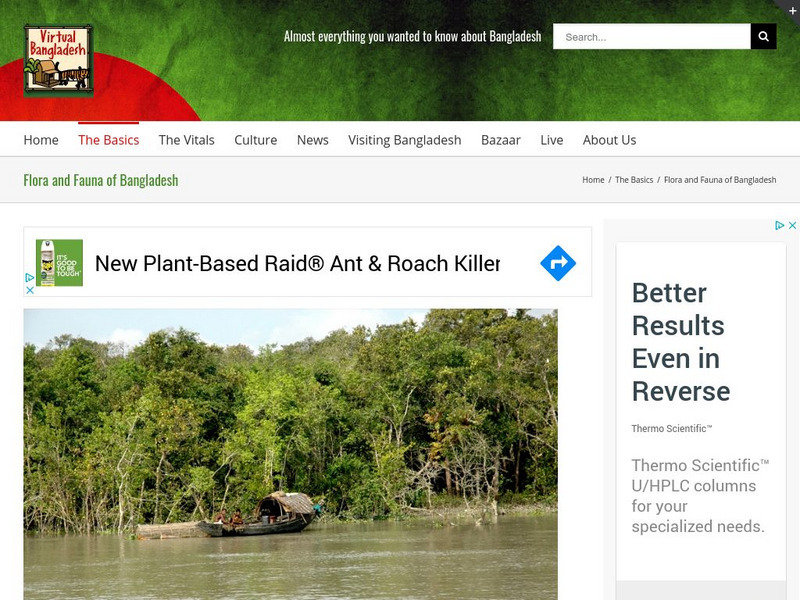The image size is (800, 600).
Task: Focus the Search input field
Action: point(652,37)
